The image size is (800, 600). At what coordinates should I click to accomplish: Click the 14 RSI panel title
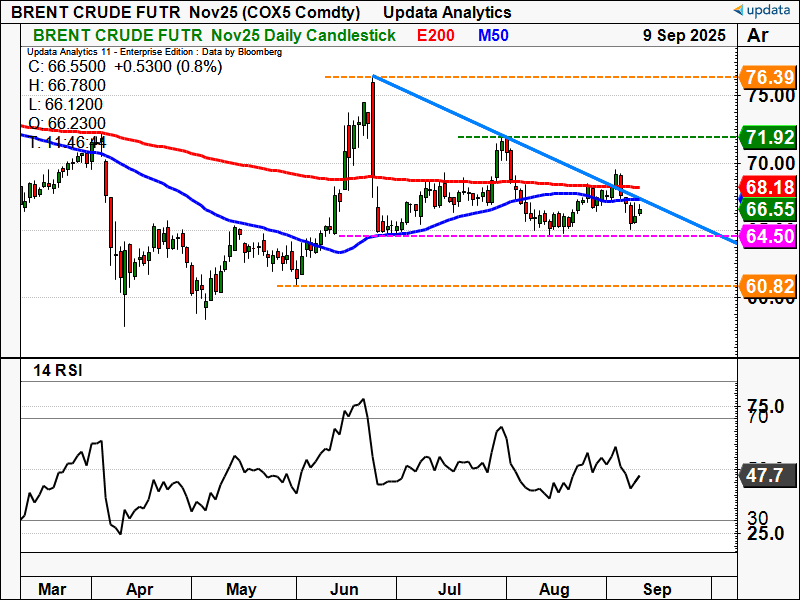point(58,370)
